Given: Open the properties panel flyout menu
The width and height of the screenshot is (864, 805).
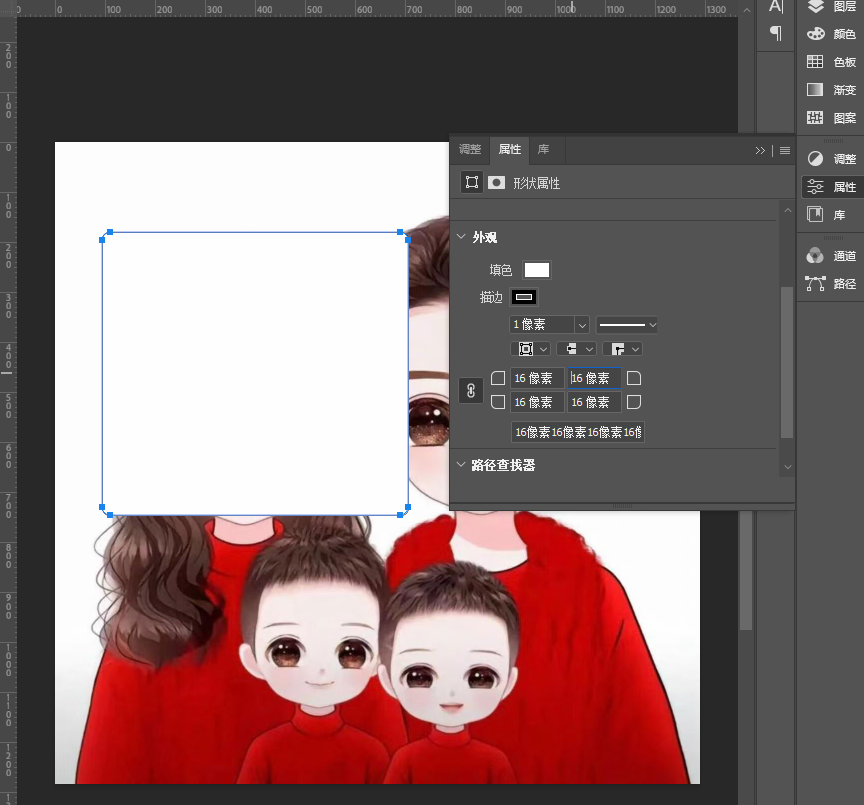Looking at the screenshot, I should point(785,150).
